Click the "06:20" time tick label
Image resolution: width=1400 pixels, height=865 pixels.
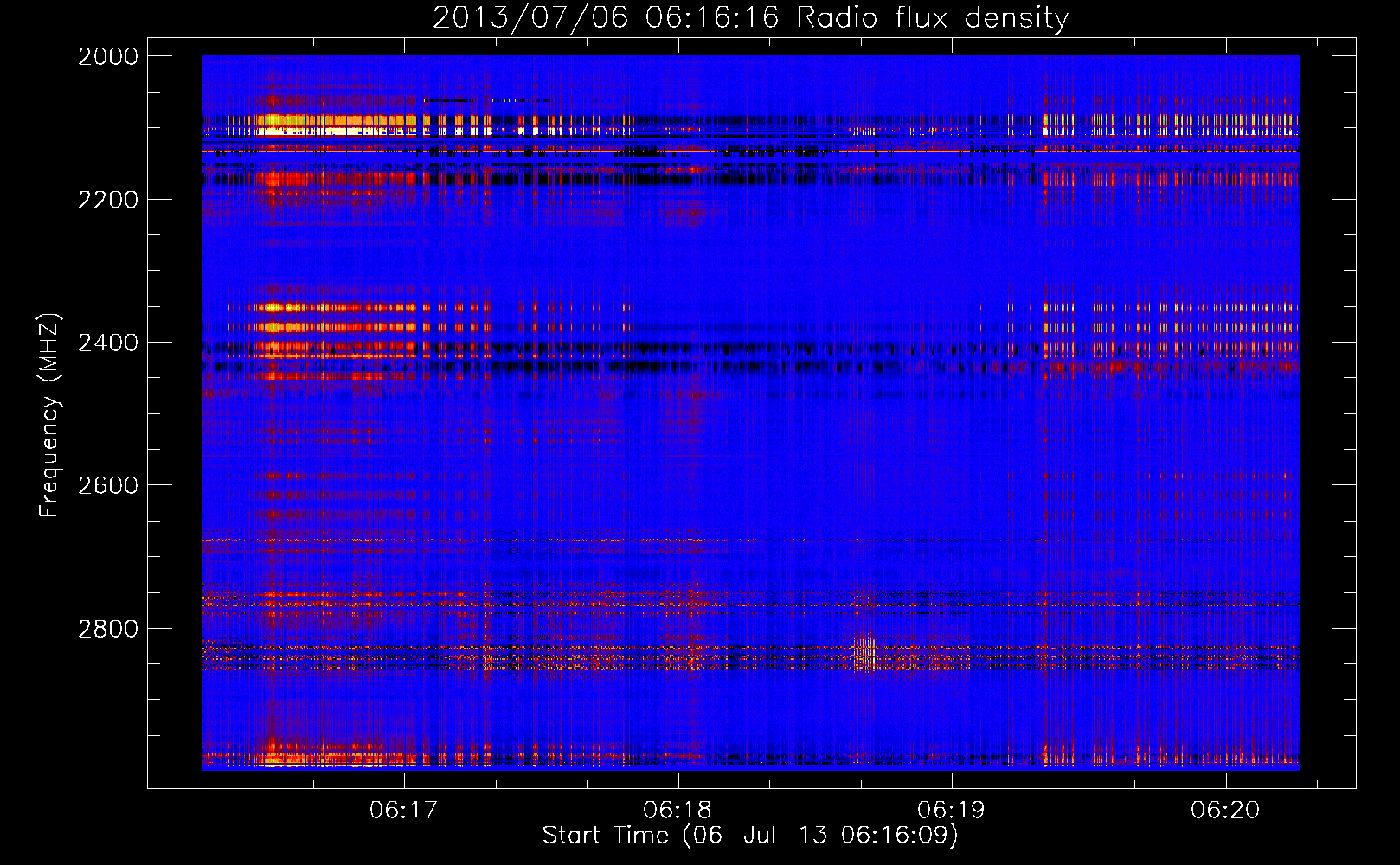pos(1225,811)
